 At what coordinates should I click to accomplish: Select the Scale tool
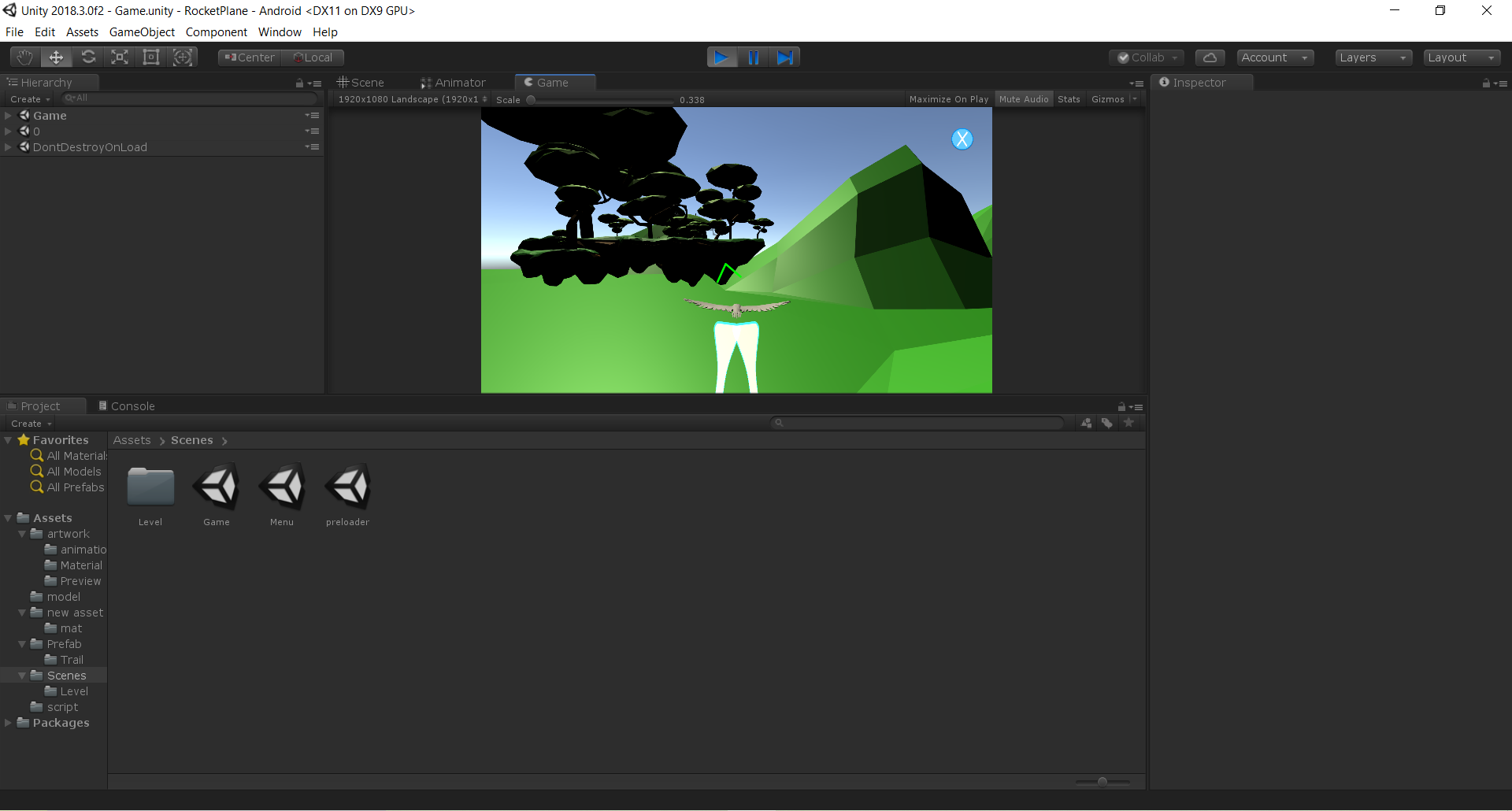pyautogui.click(x=119, y=57)
